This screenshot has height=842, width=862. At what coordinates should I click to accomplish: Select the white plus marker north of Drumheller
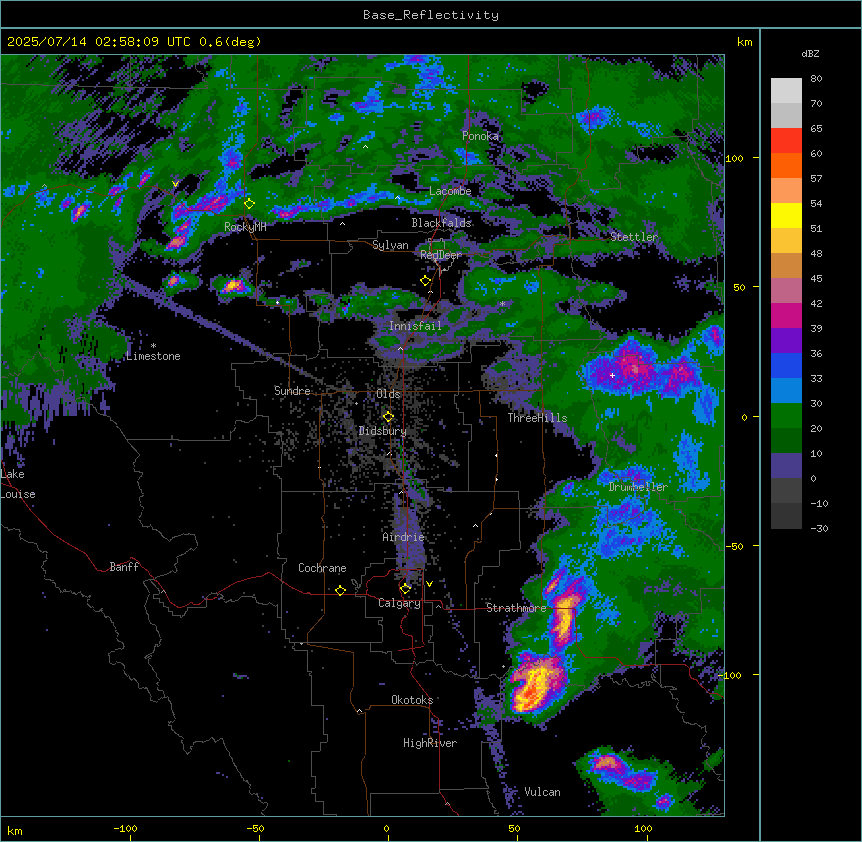click(x=612, y=375)
